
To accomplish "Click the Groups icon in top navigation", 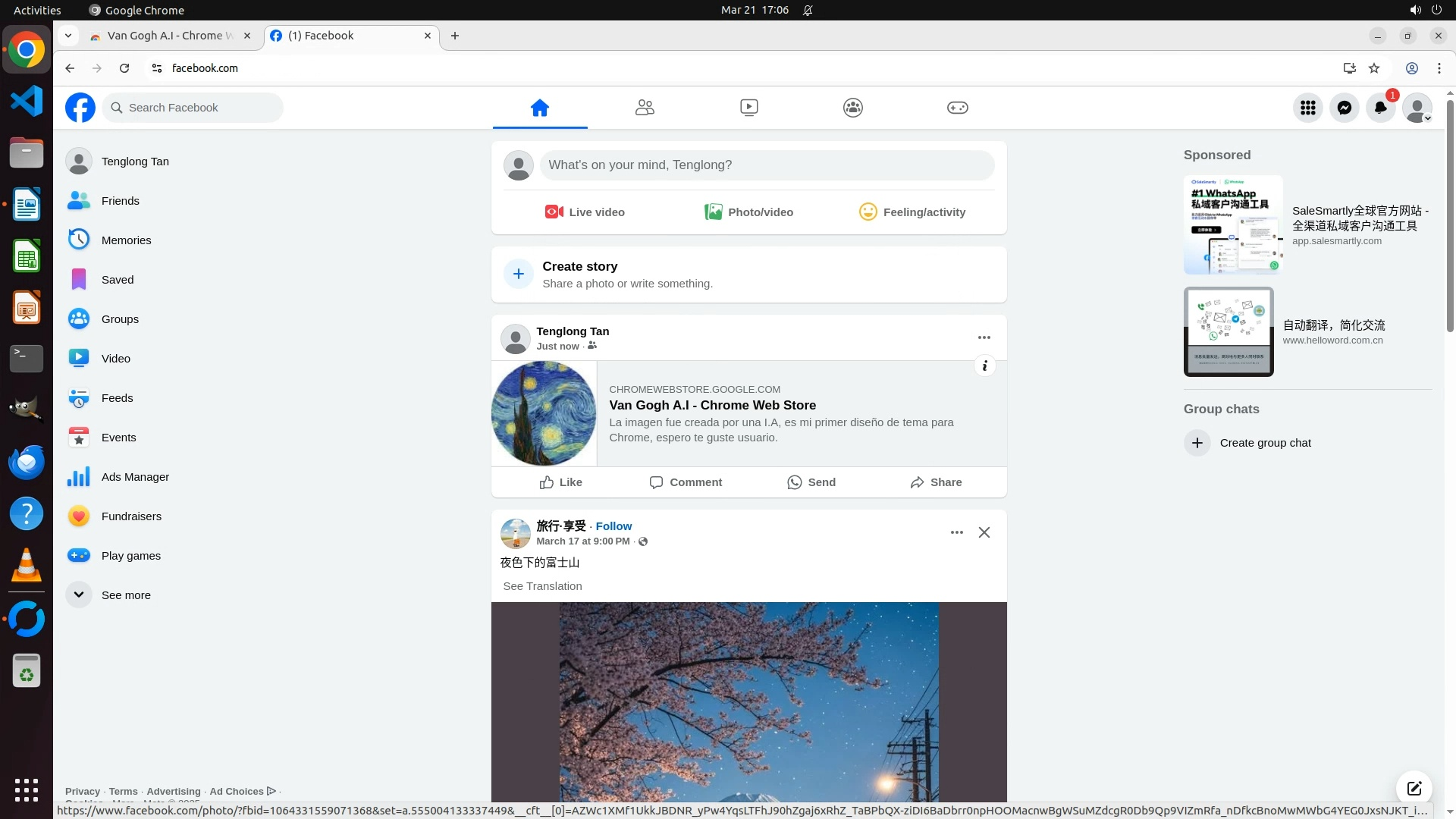I will point(852,108).
